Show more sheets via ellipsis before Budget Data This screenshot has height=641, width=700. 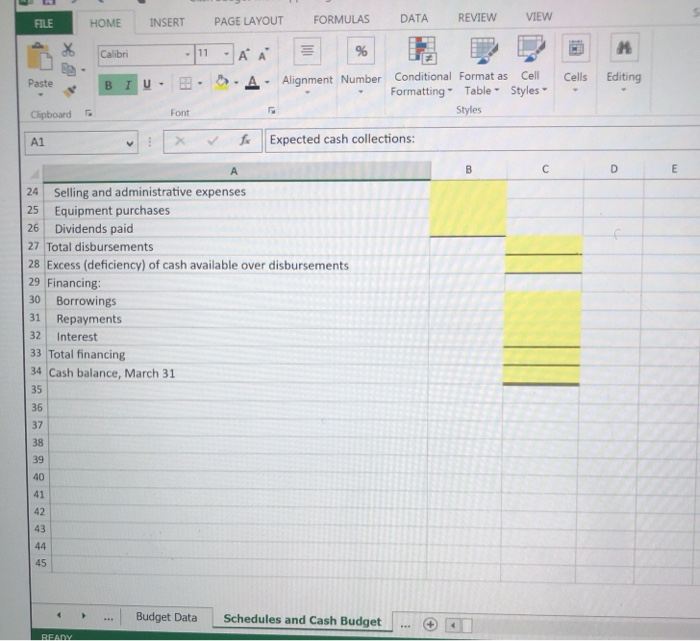pos(108,619)
